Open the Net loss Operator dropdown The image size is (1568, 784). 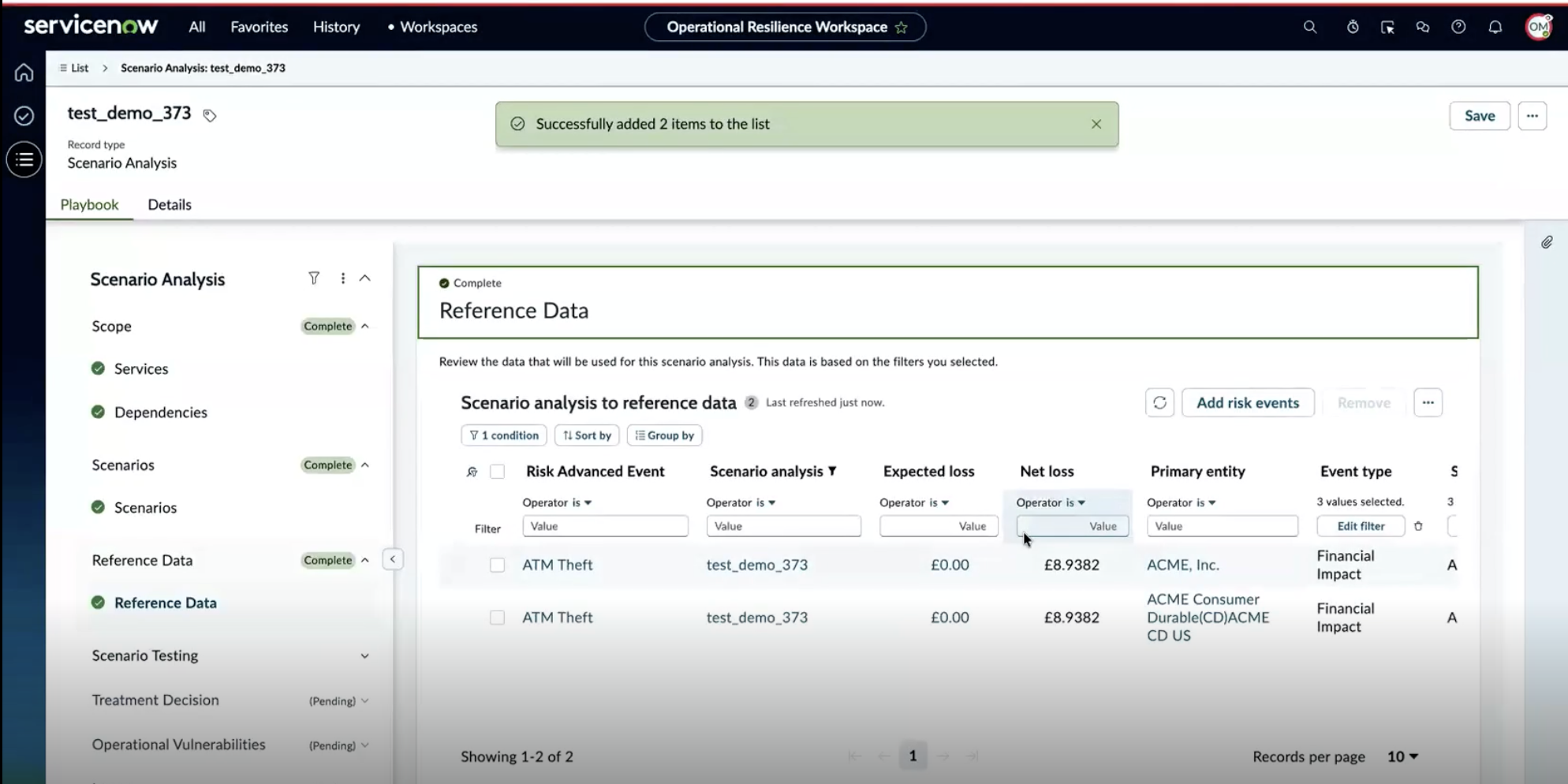[1051, 502]
